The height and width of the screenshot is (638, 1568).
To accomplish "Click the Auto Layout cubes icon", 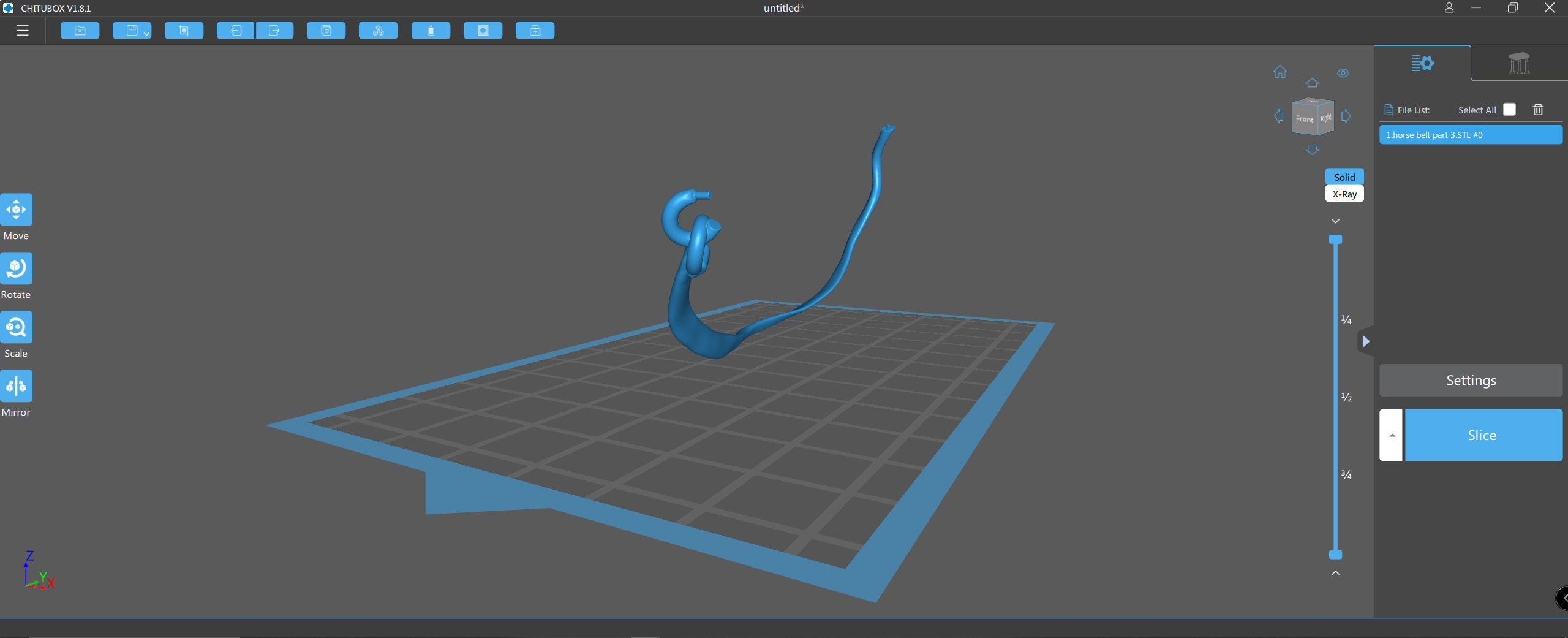I will point(378,31).
